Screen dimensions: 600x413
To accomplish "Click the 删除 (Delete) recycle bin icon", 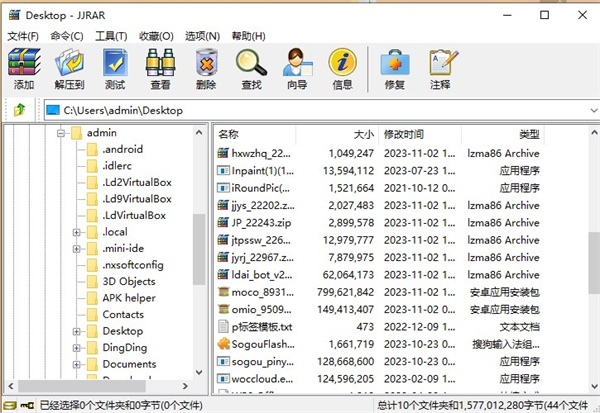I will [x=206, y=62].
